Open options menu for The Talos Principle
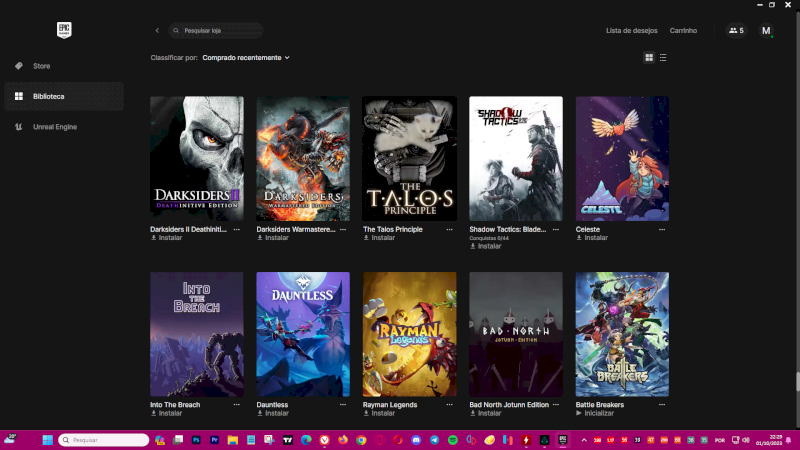This screenshot has width=800, height=450. [449, 229]
